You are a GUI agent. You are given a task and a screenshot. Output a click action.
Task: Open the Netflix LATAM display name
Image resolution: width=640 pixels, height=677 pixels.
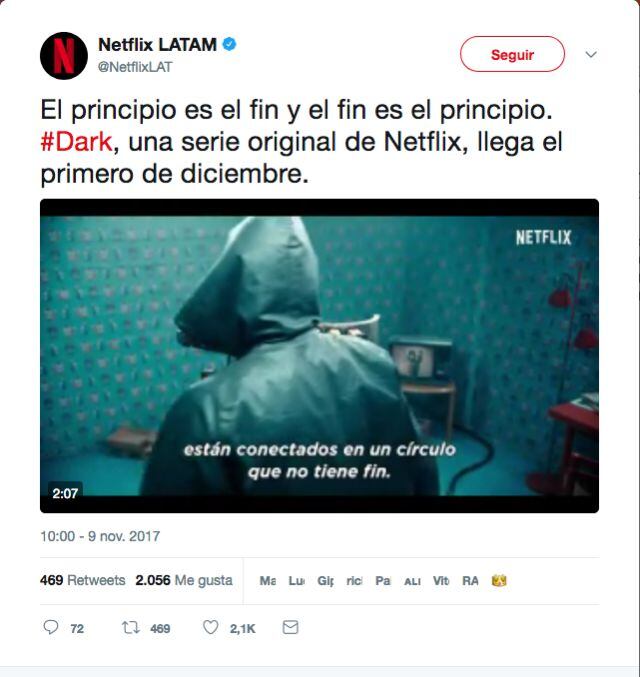157,44
